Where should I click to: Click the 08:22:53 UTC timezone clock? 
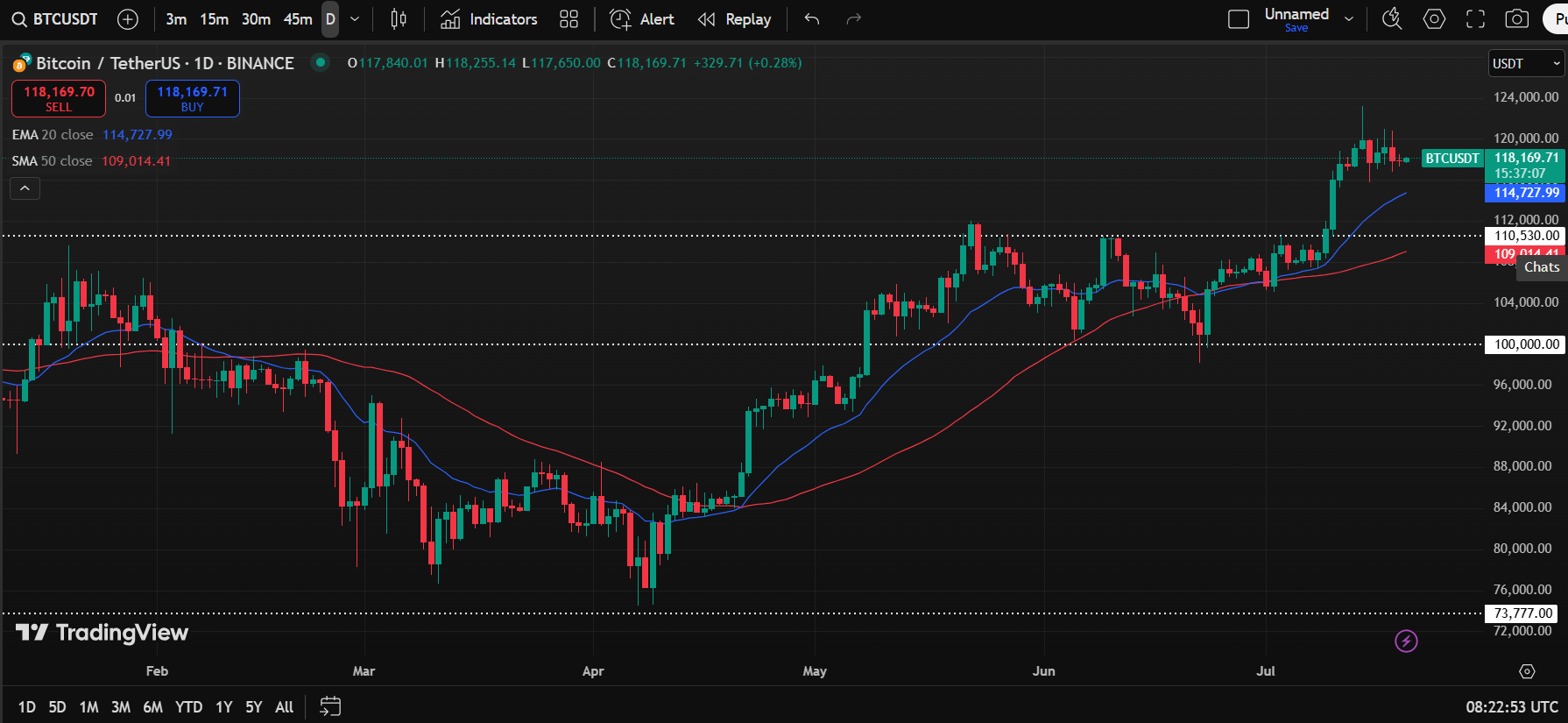[x=1512, y=706]
